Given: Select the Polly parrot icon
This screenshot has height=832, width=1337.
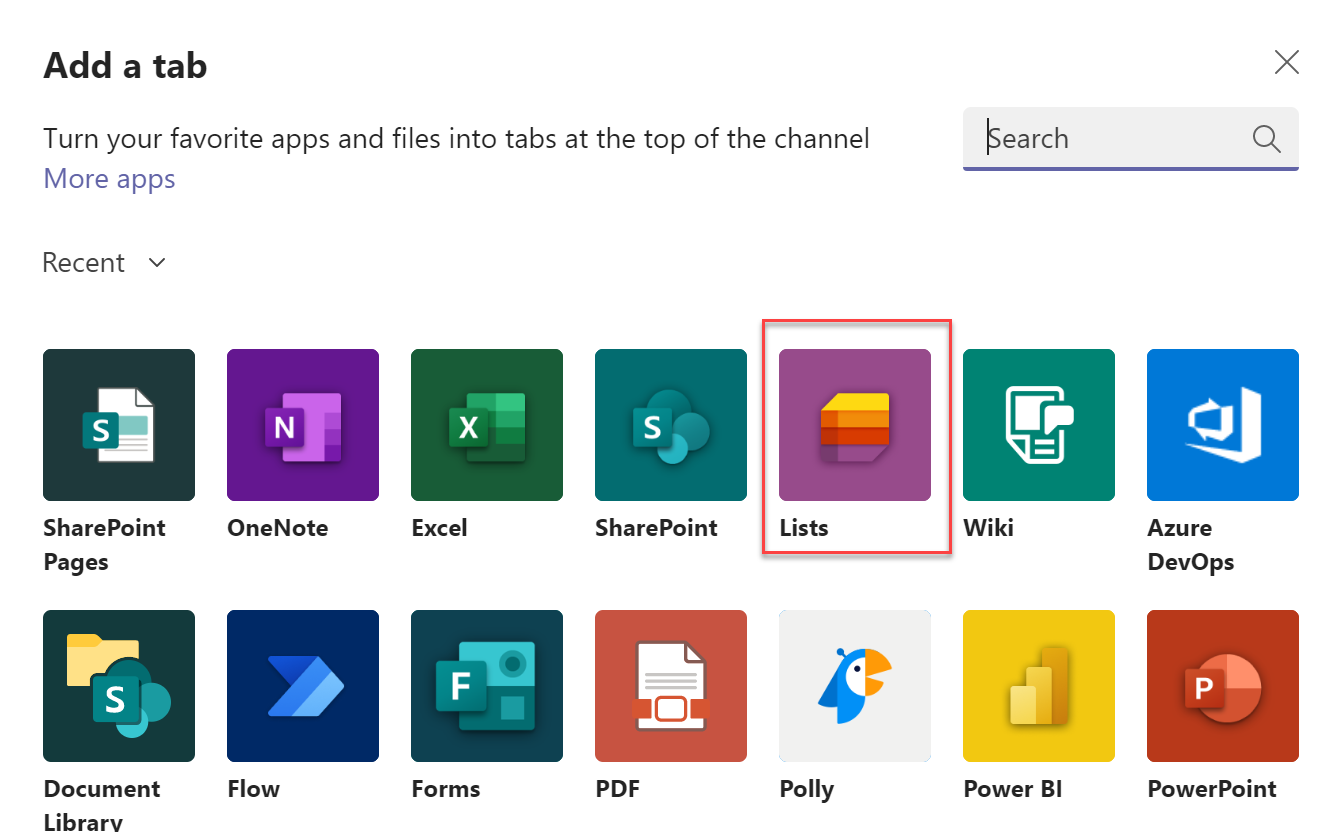Looking at the screenshot, I should click(855, 686).
